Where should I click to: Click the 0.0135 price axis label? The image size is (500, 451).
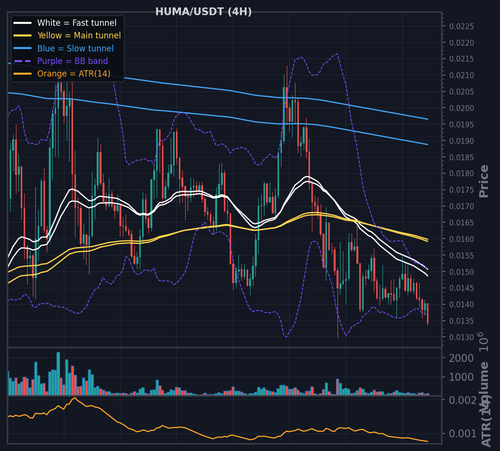coord(462,321)
